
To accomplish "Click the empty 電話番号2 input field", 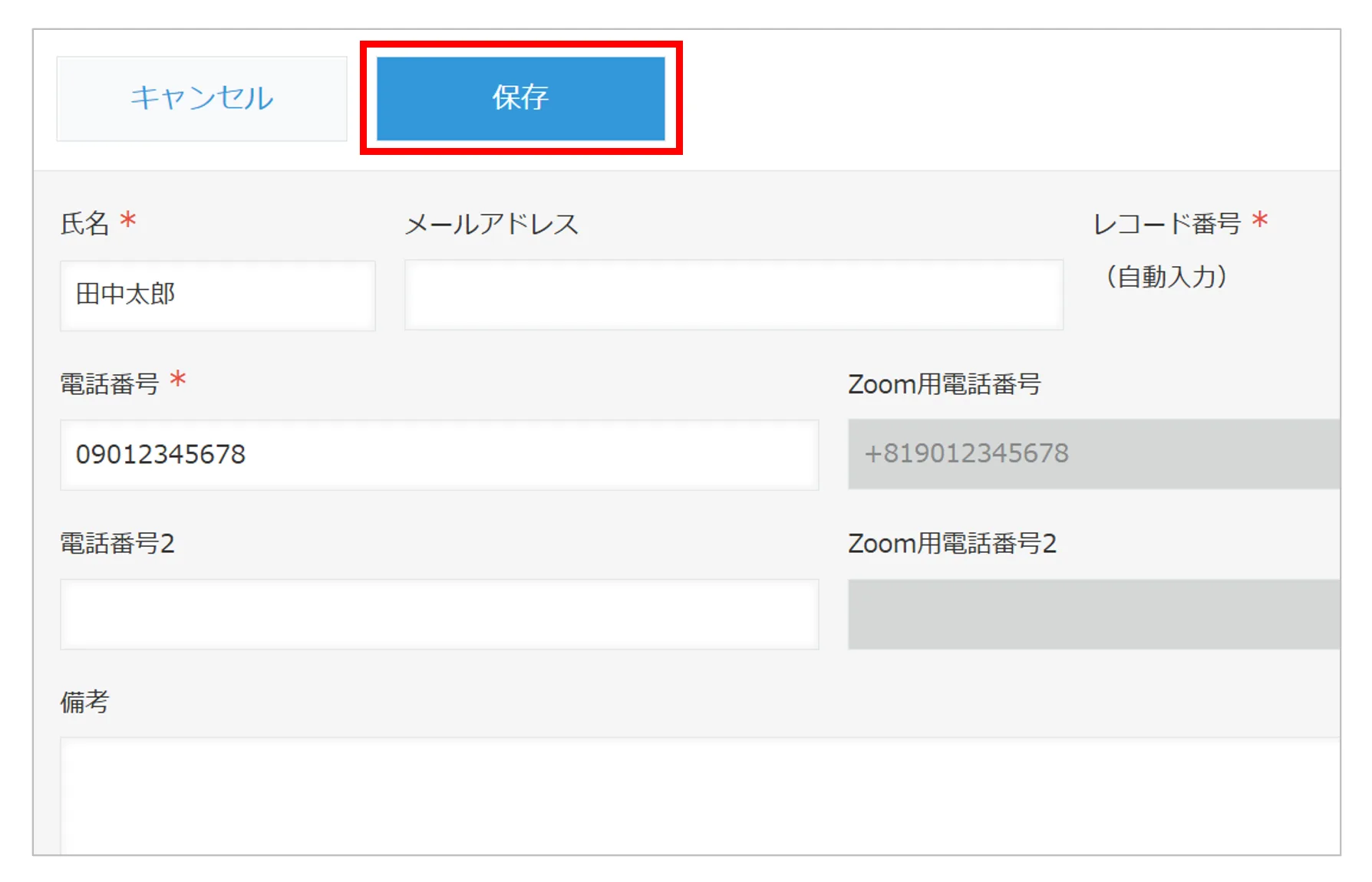I will pyautogui.click(x=440, y=614).
